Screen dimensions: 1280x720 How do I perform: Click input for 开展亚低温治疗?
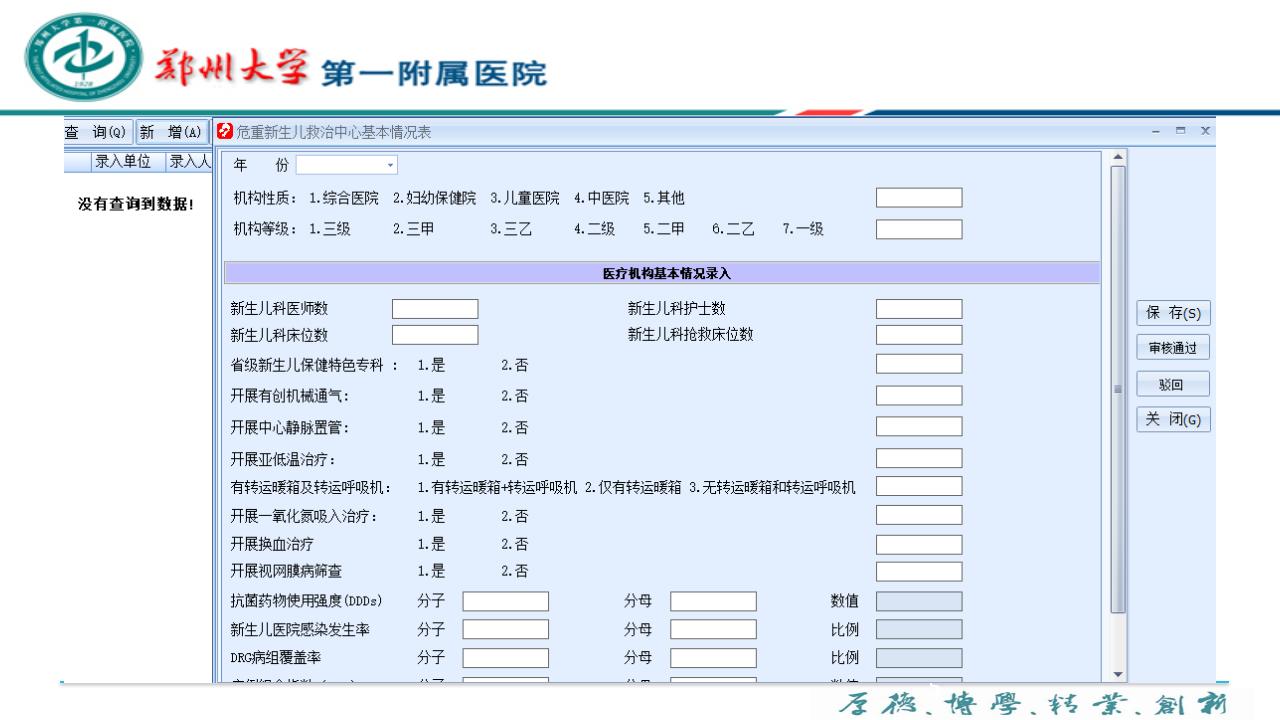(919, 458)
